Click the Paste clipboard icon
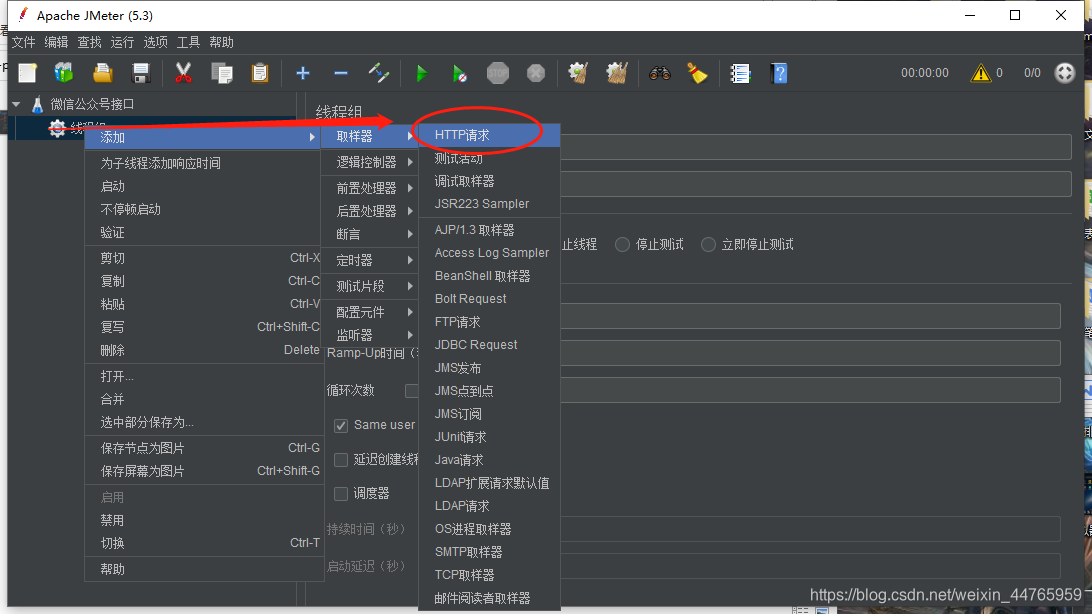Image resolution: width=1092 pixels, height=614 pixels. 260,73
